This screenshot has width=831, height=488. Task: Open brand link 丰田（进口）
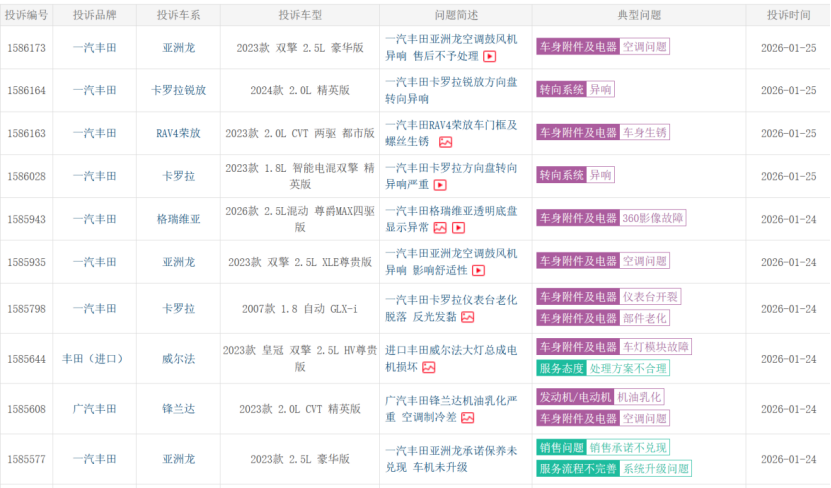pos(94,359)
